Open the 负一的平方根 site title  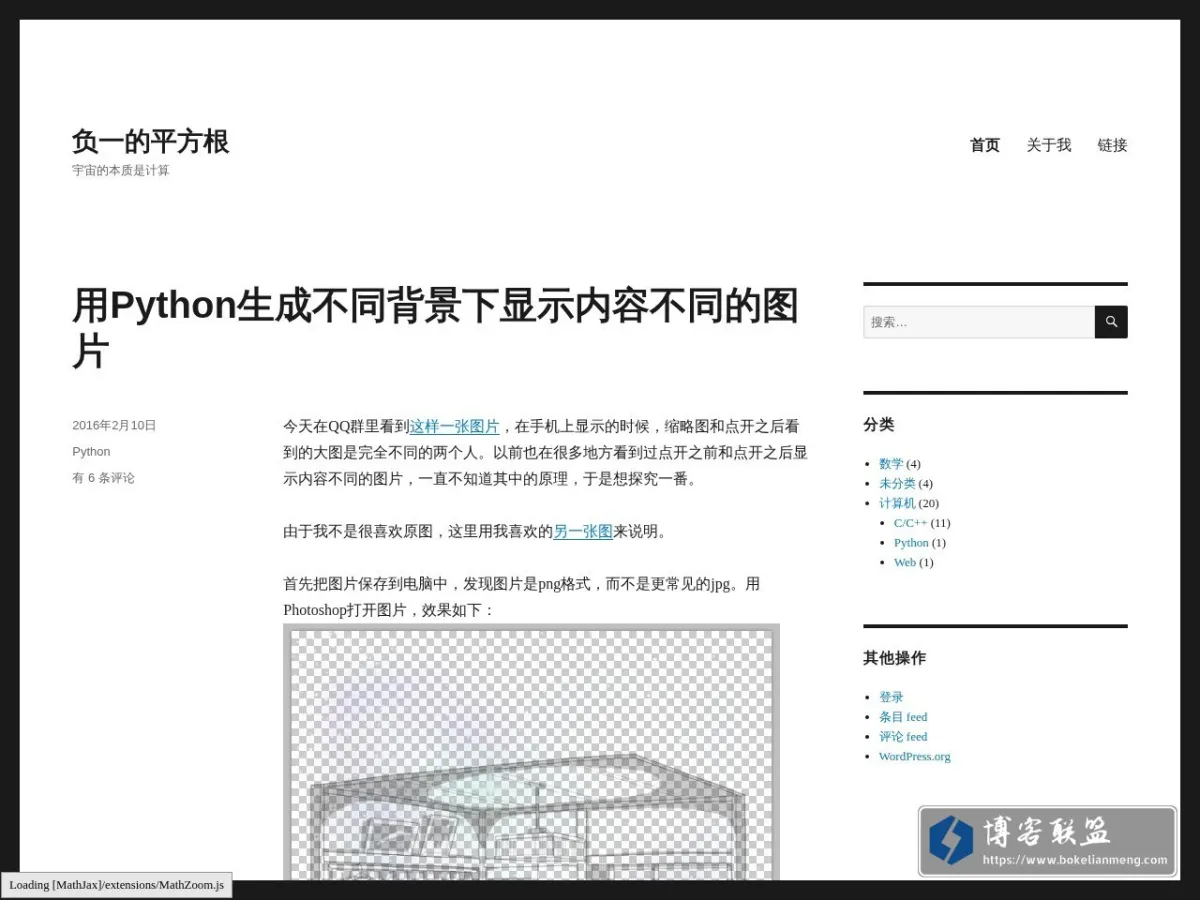(151, 142)
